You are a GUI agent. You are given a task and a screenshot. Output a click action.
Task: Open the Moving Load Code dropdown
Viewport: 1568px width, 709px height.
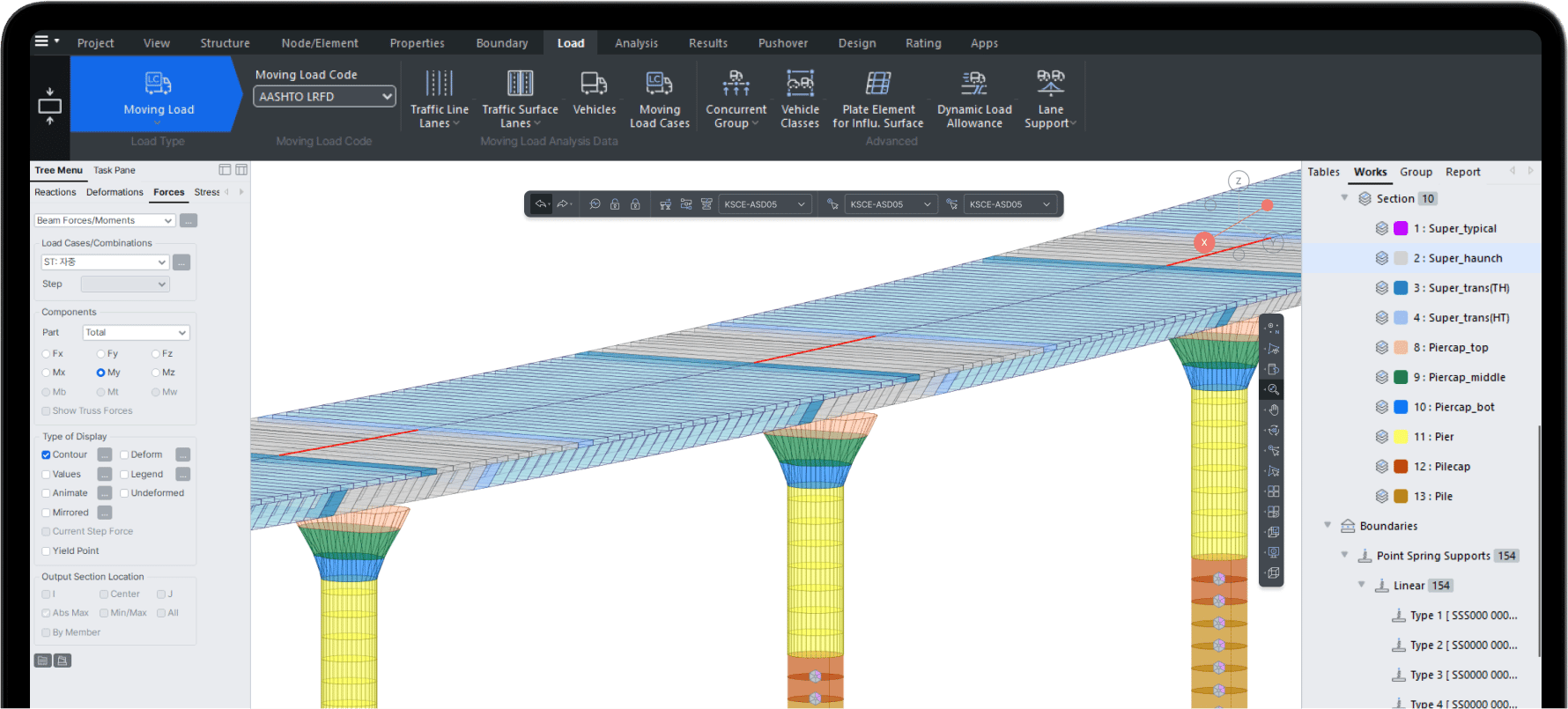click(324, 97)
